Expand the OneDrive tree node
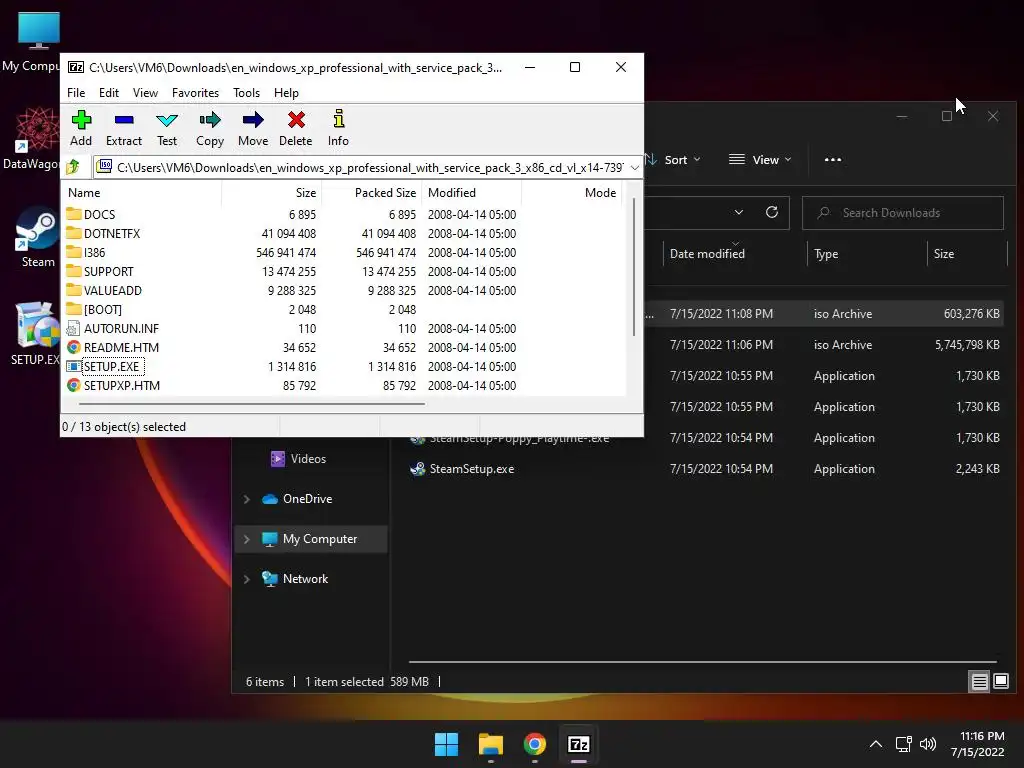Screen dimensions: 1024x768 pyautogui.click(x=247, y=499)
